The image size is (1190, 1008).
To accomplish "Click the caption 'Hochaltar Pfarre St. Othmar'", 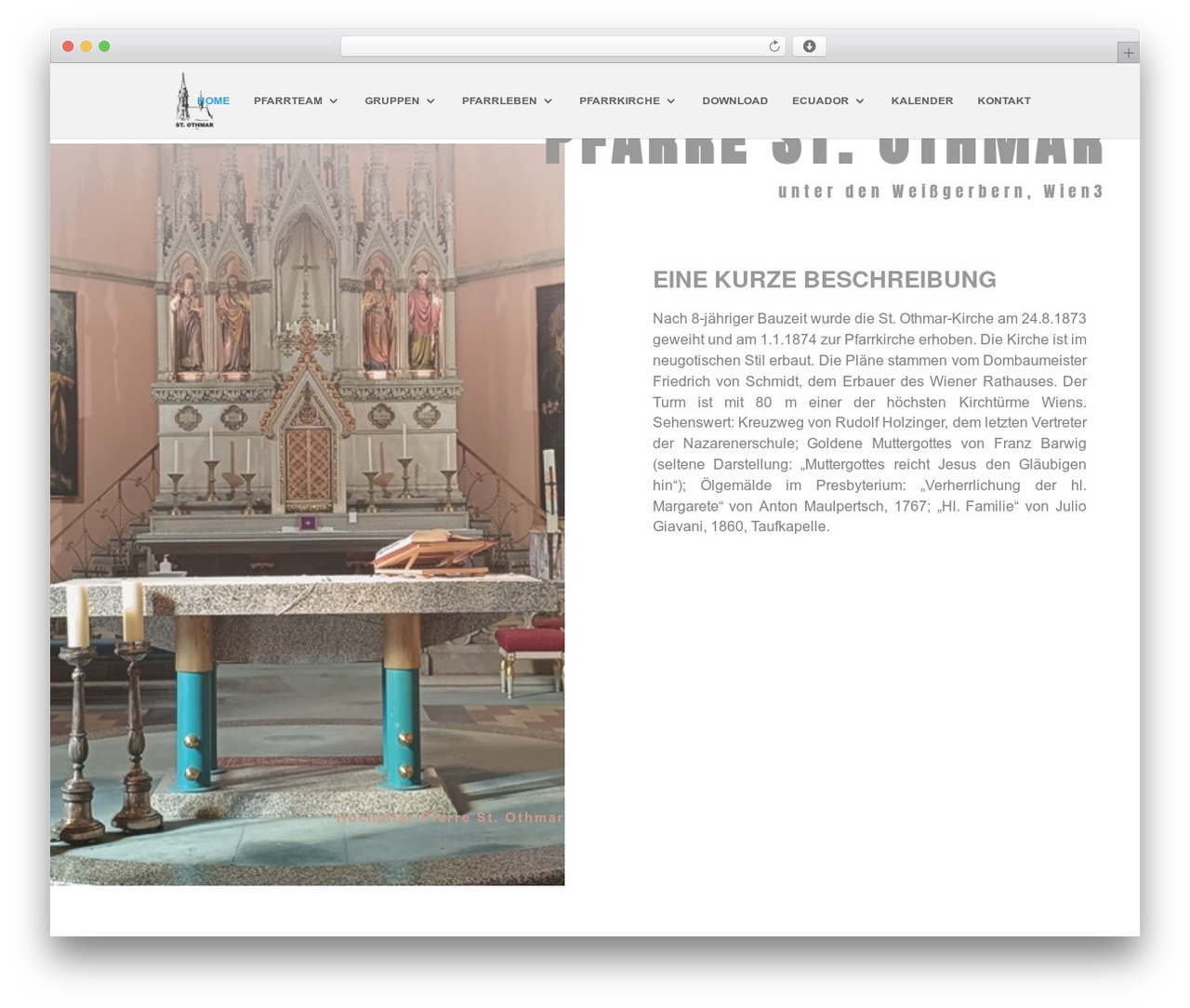I will click(449, 817).
